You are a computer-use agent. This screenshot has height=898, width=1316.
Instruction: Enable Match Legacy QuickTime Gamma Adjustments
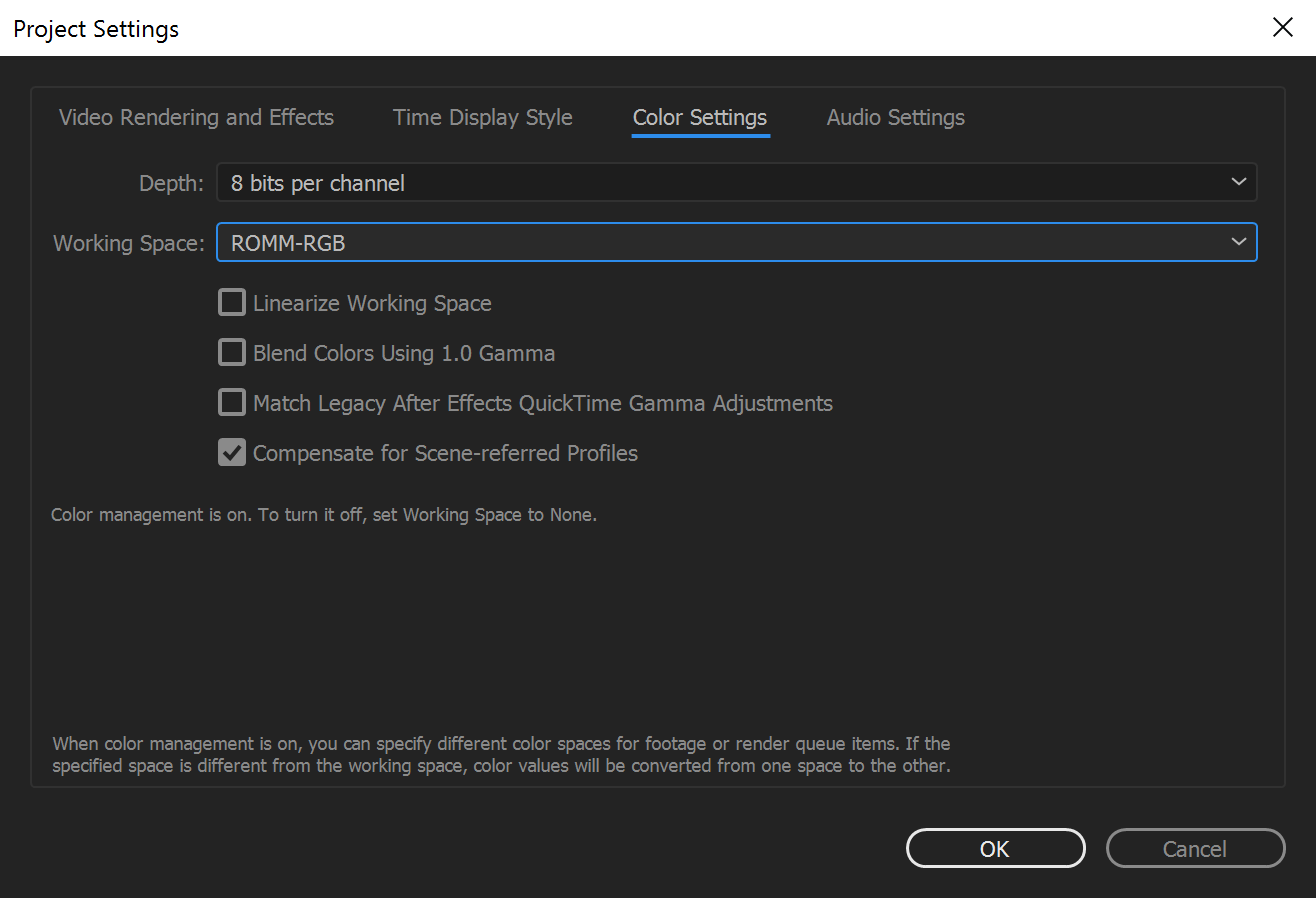pyautogui.click(x=231, y=402)
